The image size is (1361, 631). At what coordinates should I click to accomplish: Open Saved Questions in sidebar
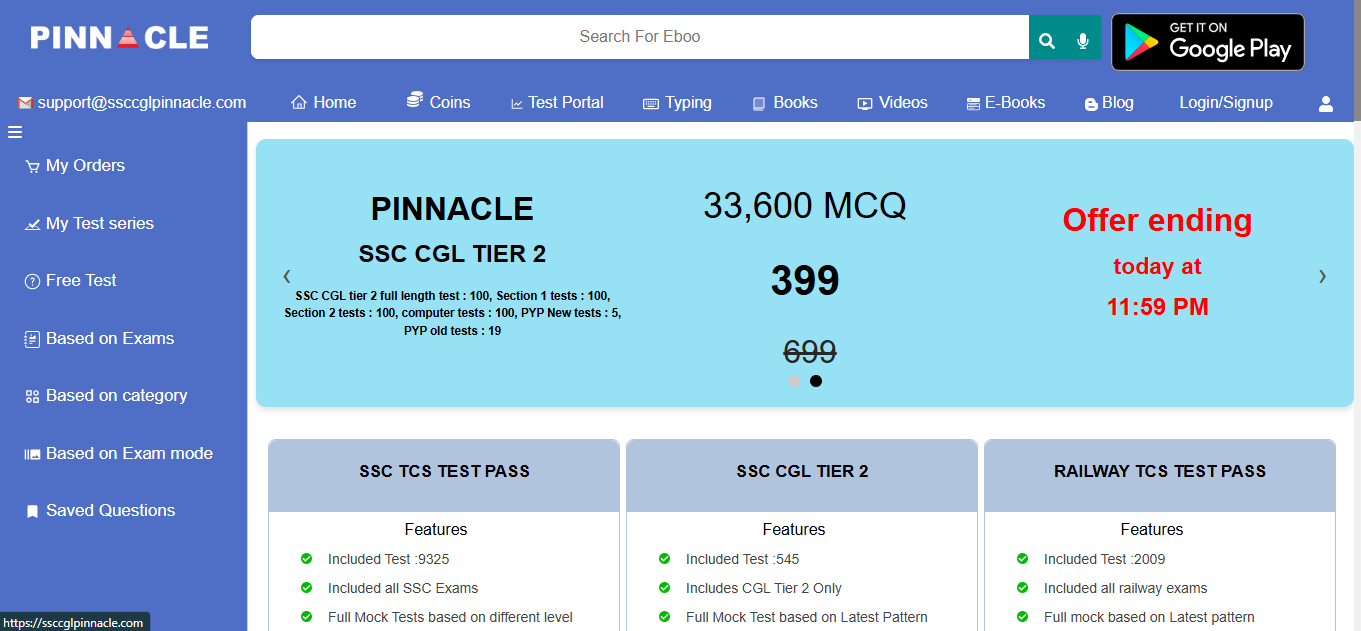(x=110, y=511)
